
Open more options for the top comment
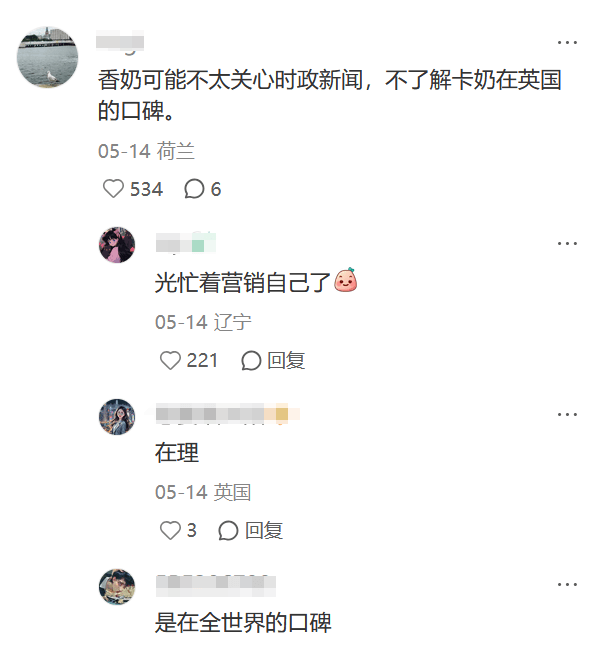567,43
